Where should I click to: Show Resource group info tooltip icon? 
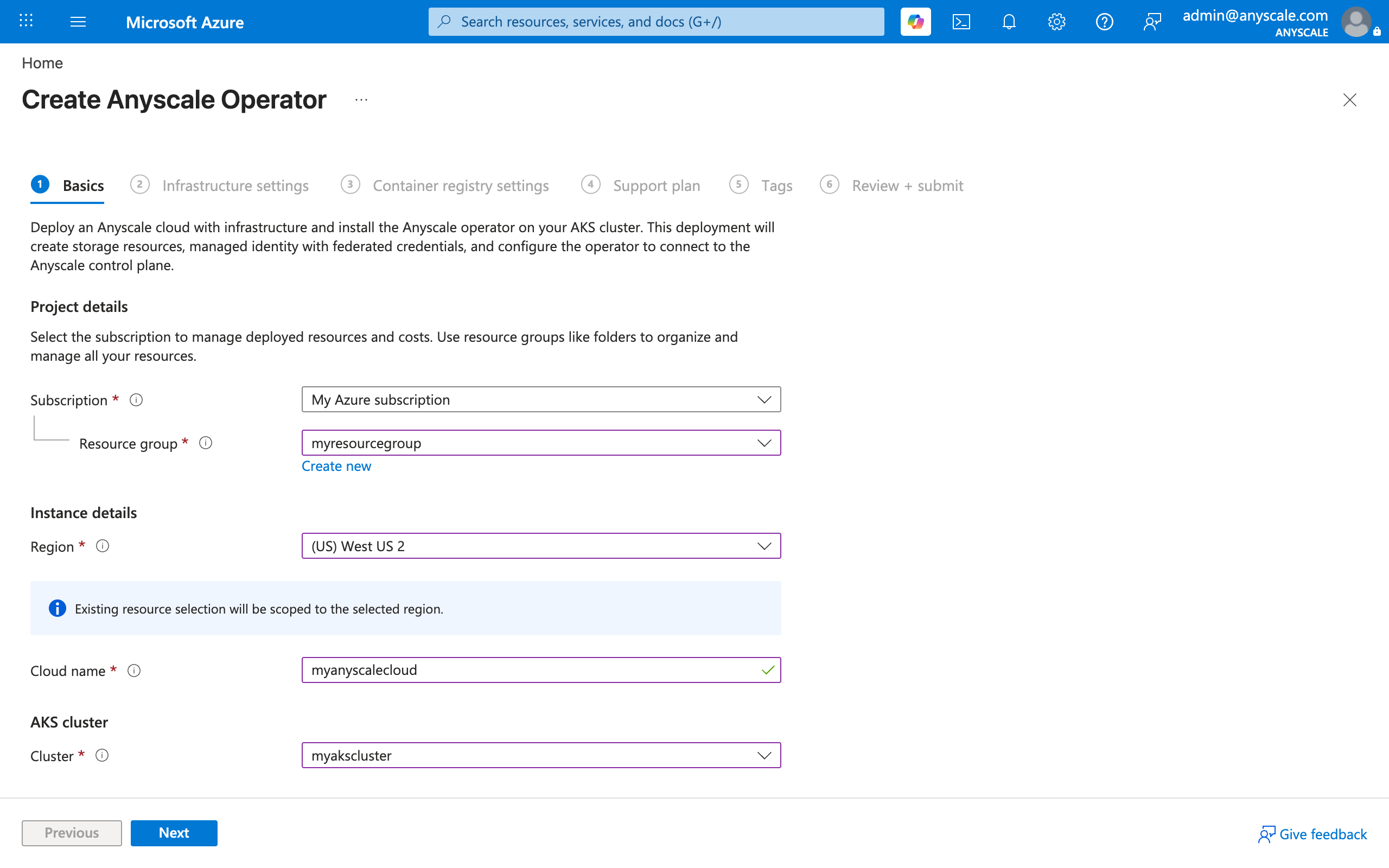point(206,443)
